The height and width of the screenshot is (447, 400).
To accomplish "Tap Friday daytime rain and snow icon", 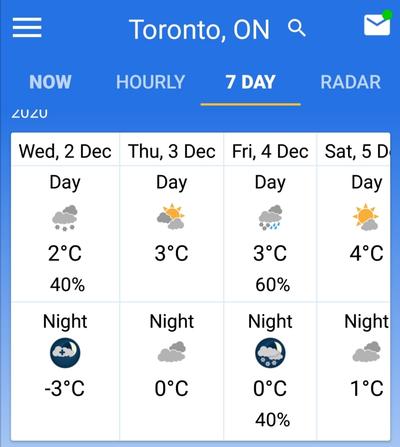I will pos(270,218).
